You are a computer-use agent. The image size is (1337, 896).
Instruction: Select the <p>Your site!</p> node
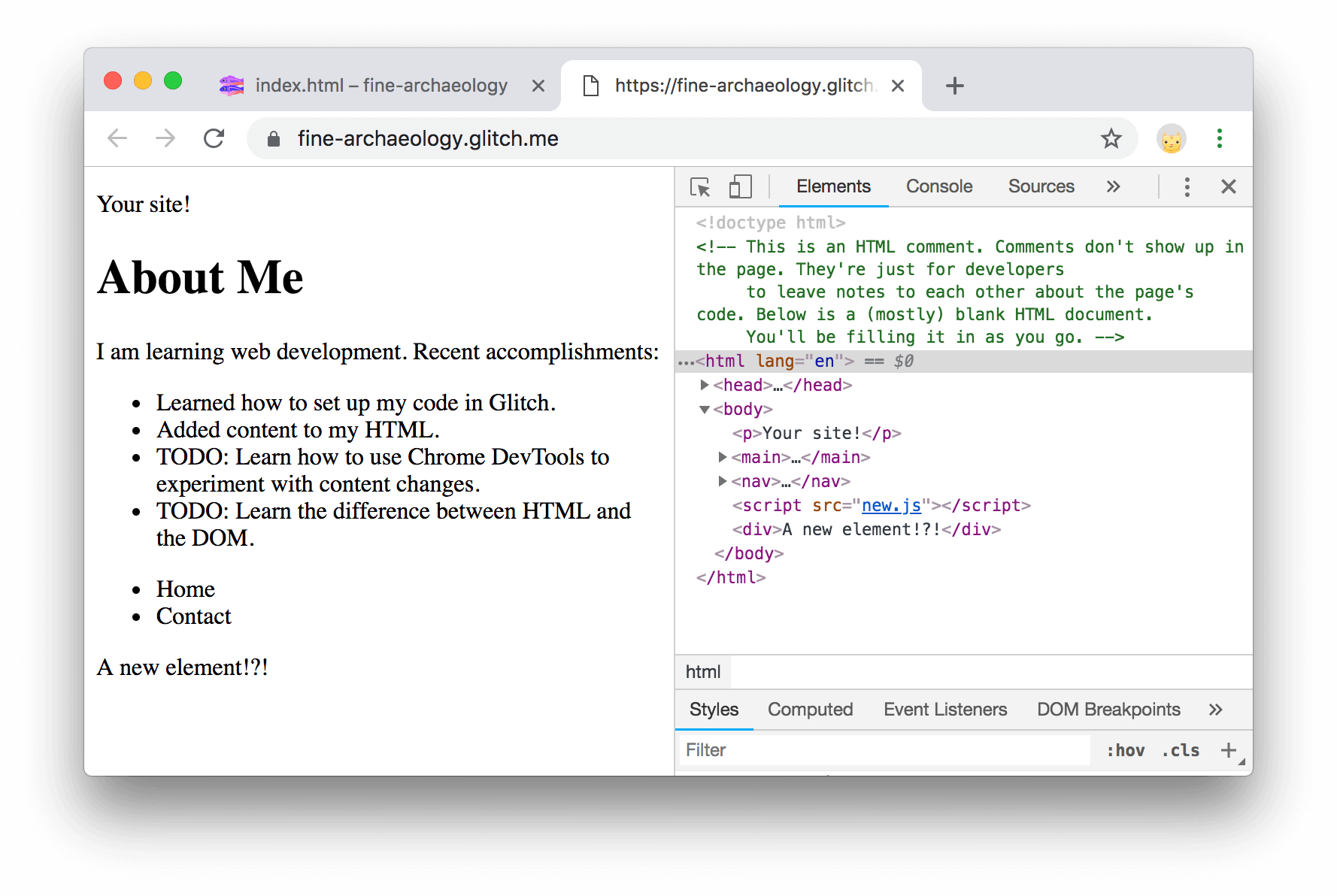pyautogui.click(x=817, y=433)
